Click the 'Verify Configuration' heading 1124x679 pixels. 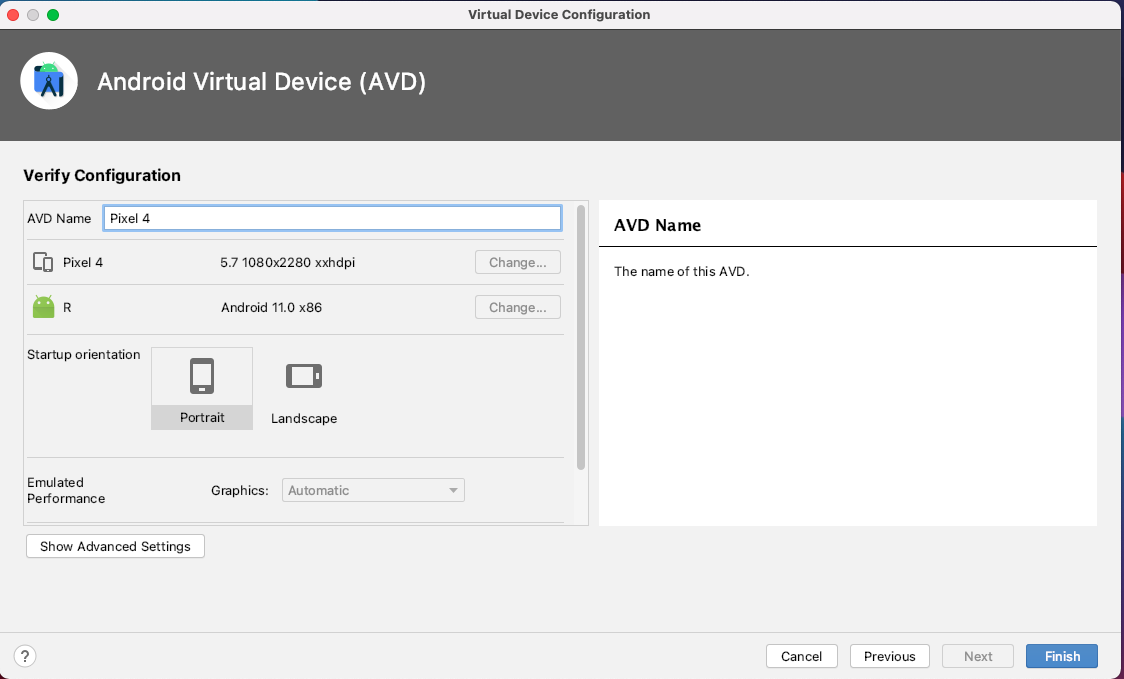[x=102, y=176]
